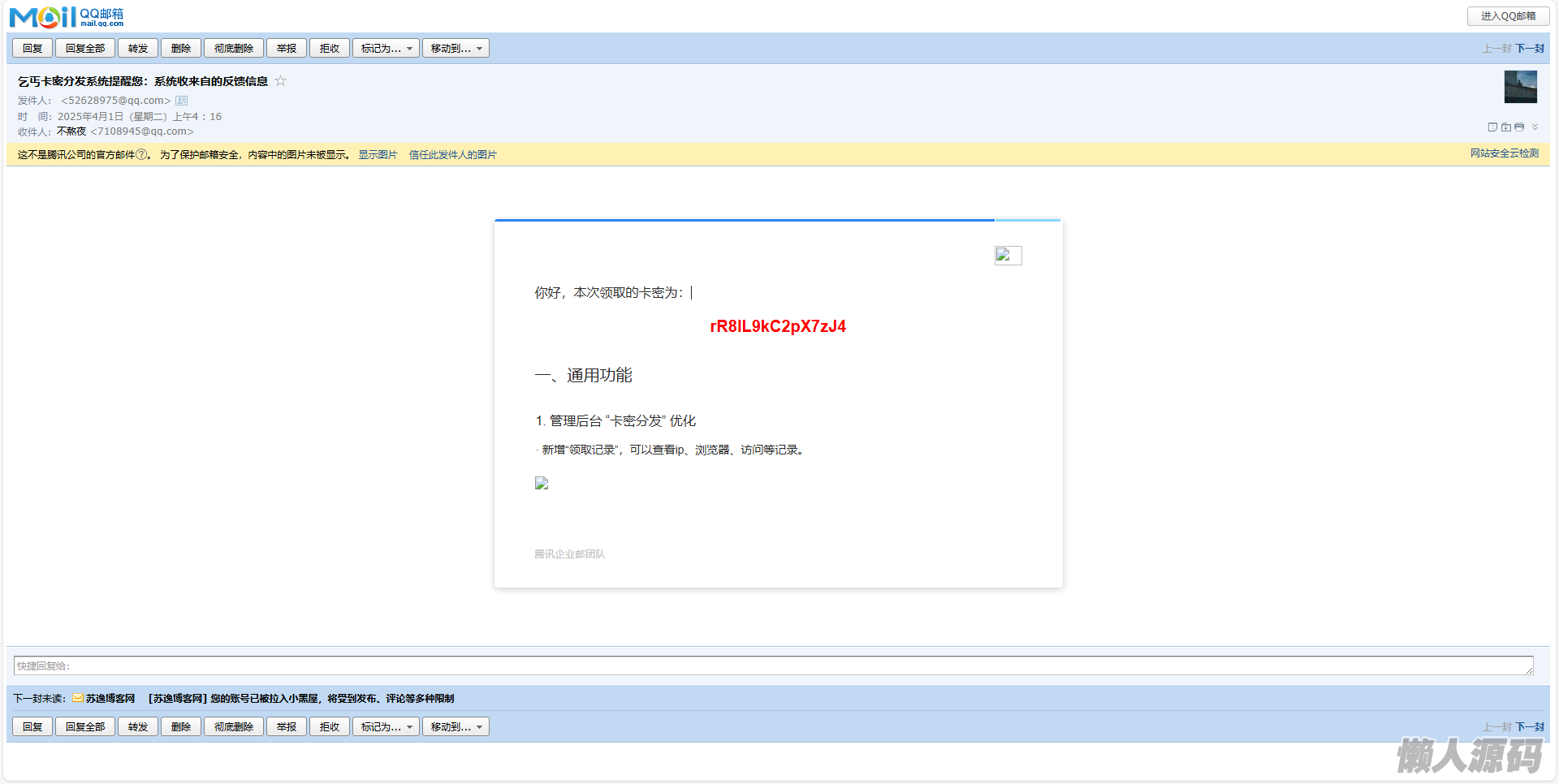Click top 回复 button

click(x=32, y=49)
